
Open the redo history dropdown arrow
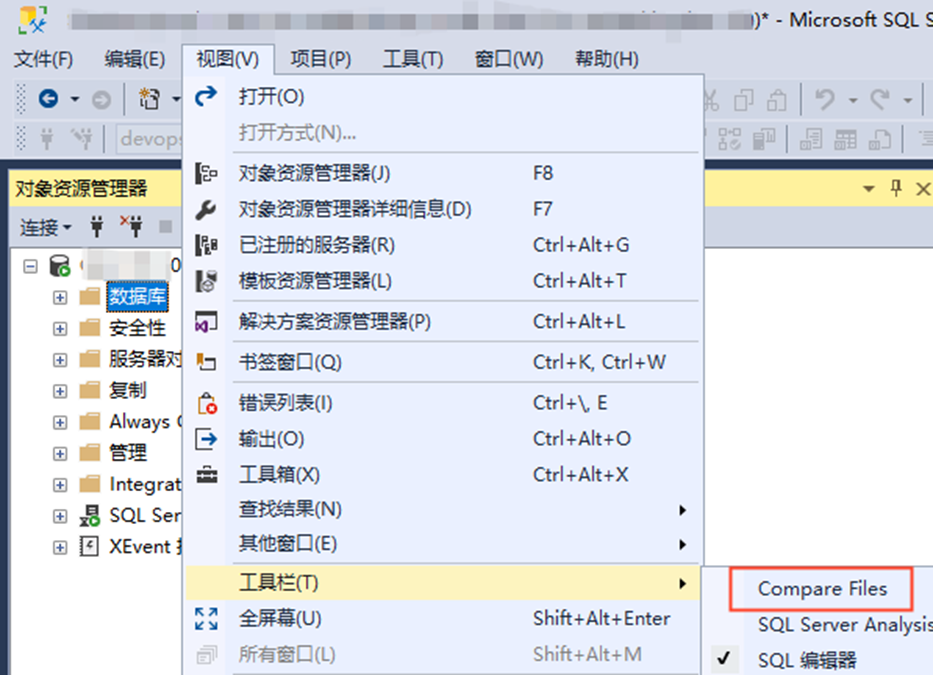(x=907, y=100)
